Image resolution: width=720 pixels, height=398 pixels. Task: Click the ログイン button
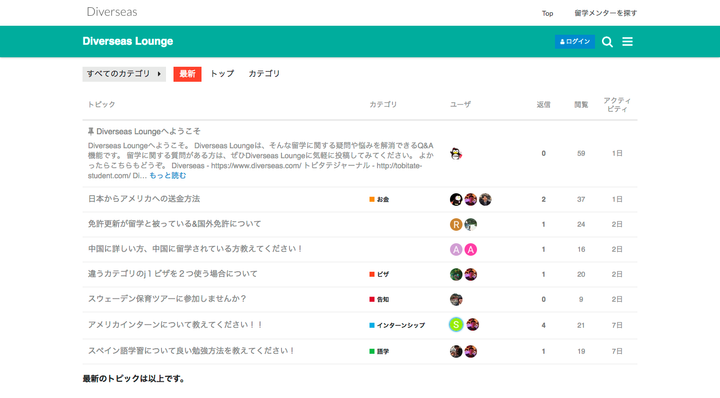[574, 41]
